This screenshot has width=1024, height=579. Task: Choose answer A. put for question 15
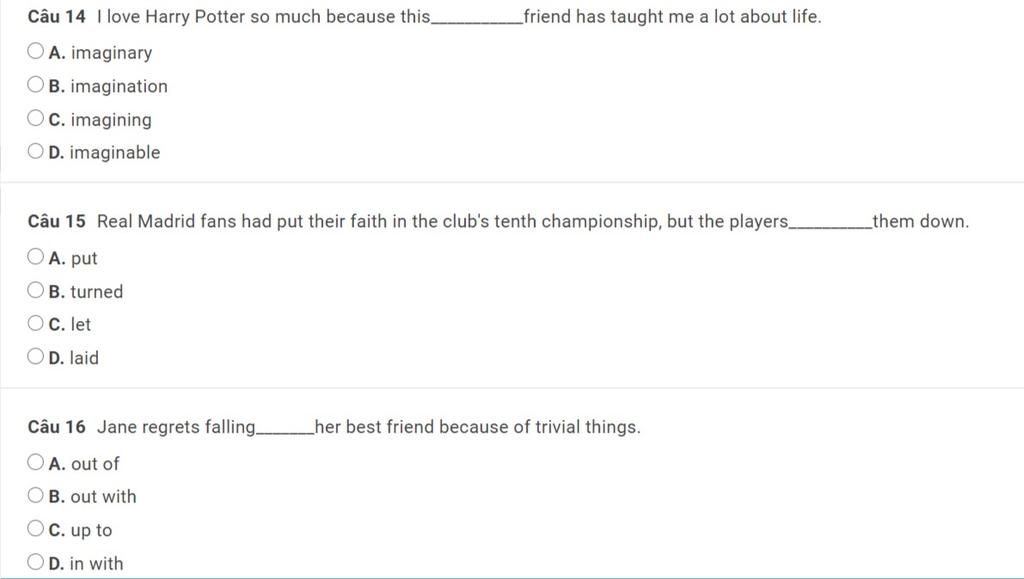36,258
